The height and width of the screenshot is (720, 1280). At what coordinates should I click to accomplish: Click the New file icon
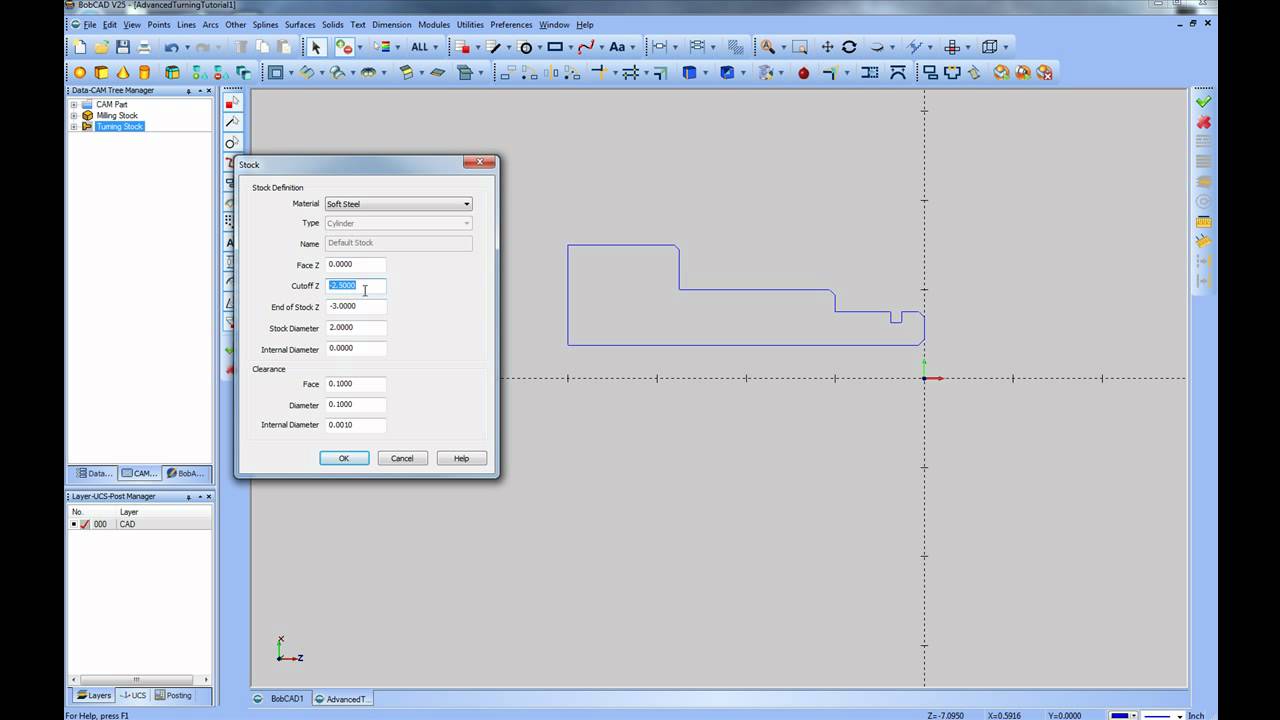click(80, 47)
